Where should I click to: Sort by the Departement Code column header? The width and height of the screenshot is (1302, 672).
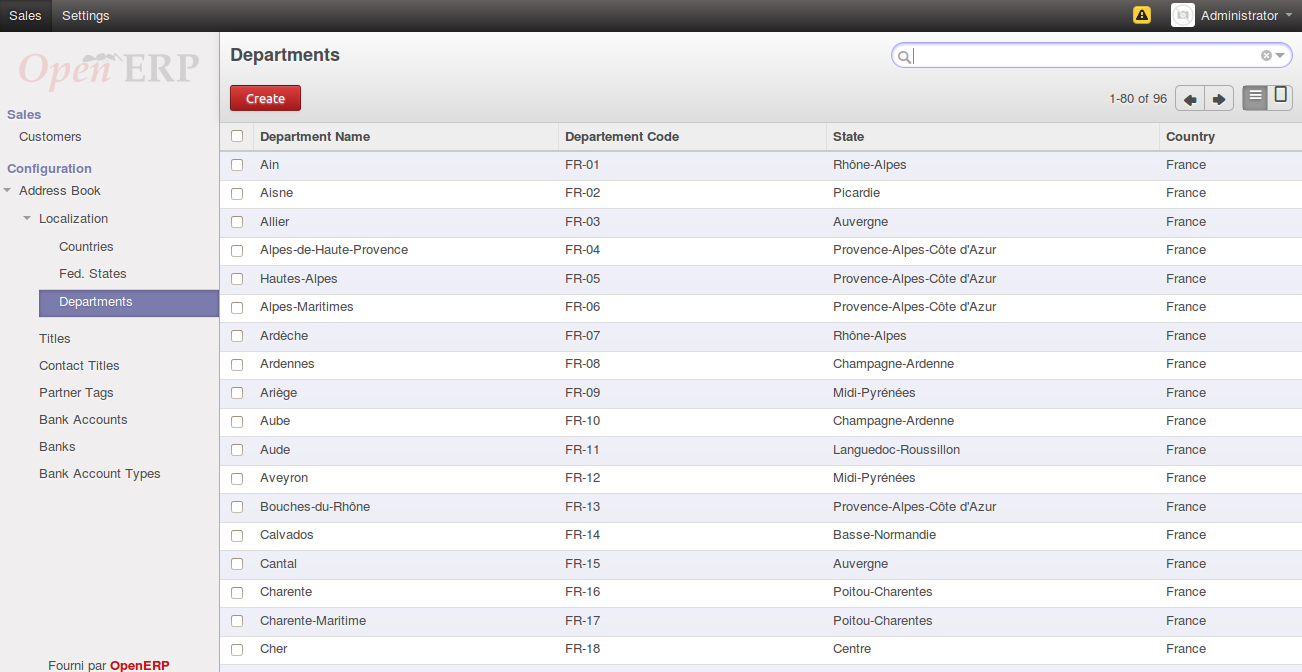(622, 136)
